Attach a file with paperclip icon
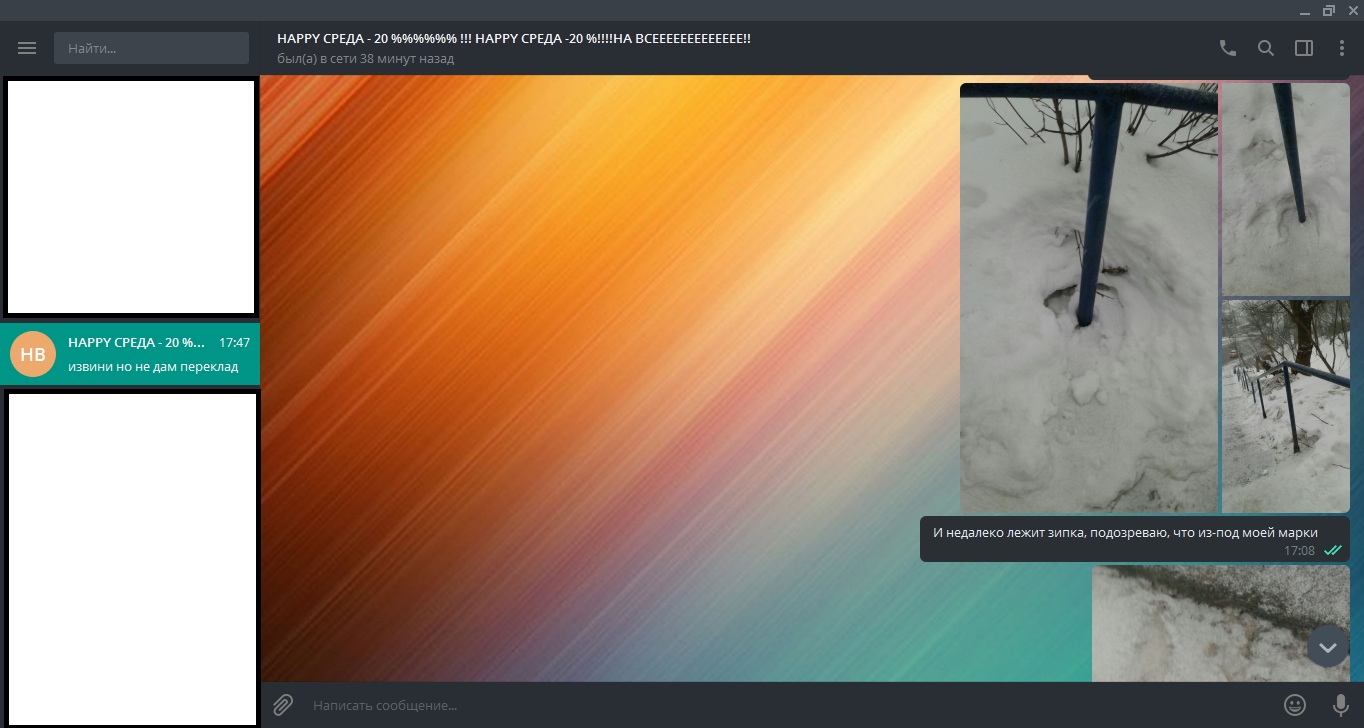Image resolution: width=1364 pixels, height=728 pixels. 283,705
